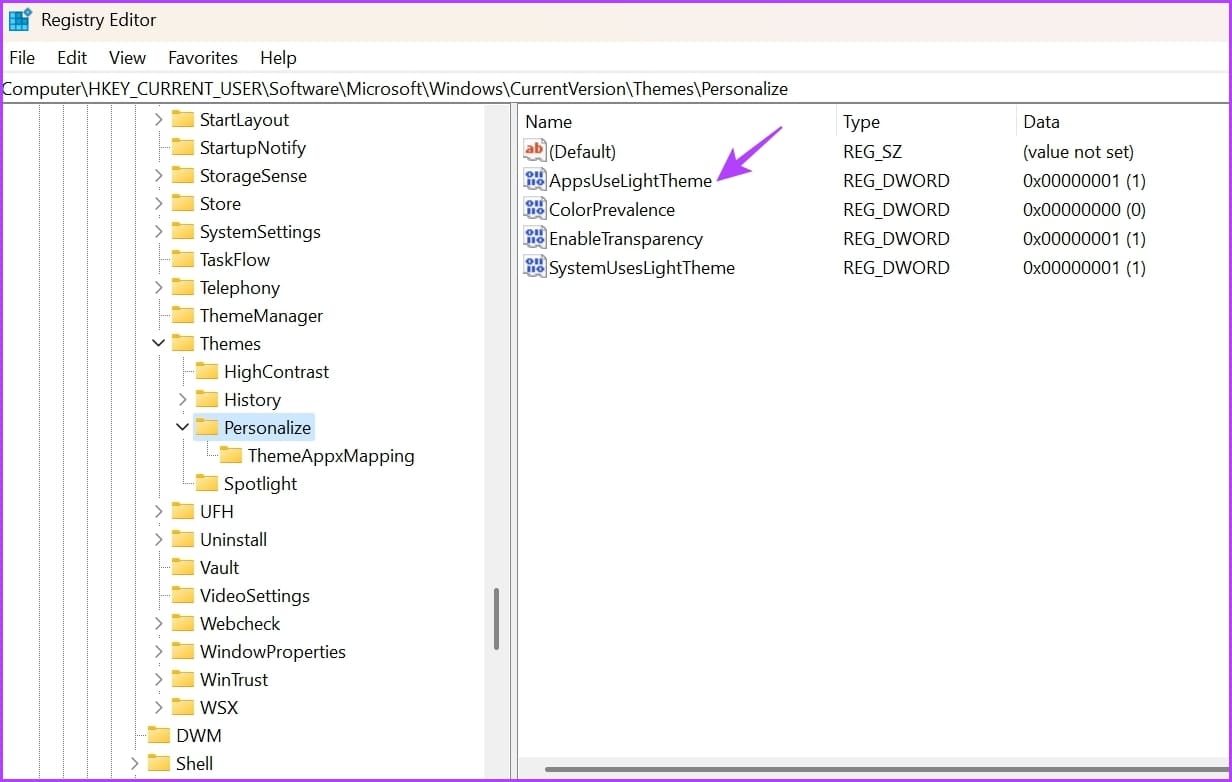Screen dimensions: 1232x782
Task: Click the HighContrast folder icon
Action: [207, 371]
